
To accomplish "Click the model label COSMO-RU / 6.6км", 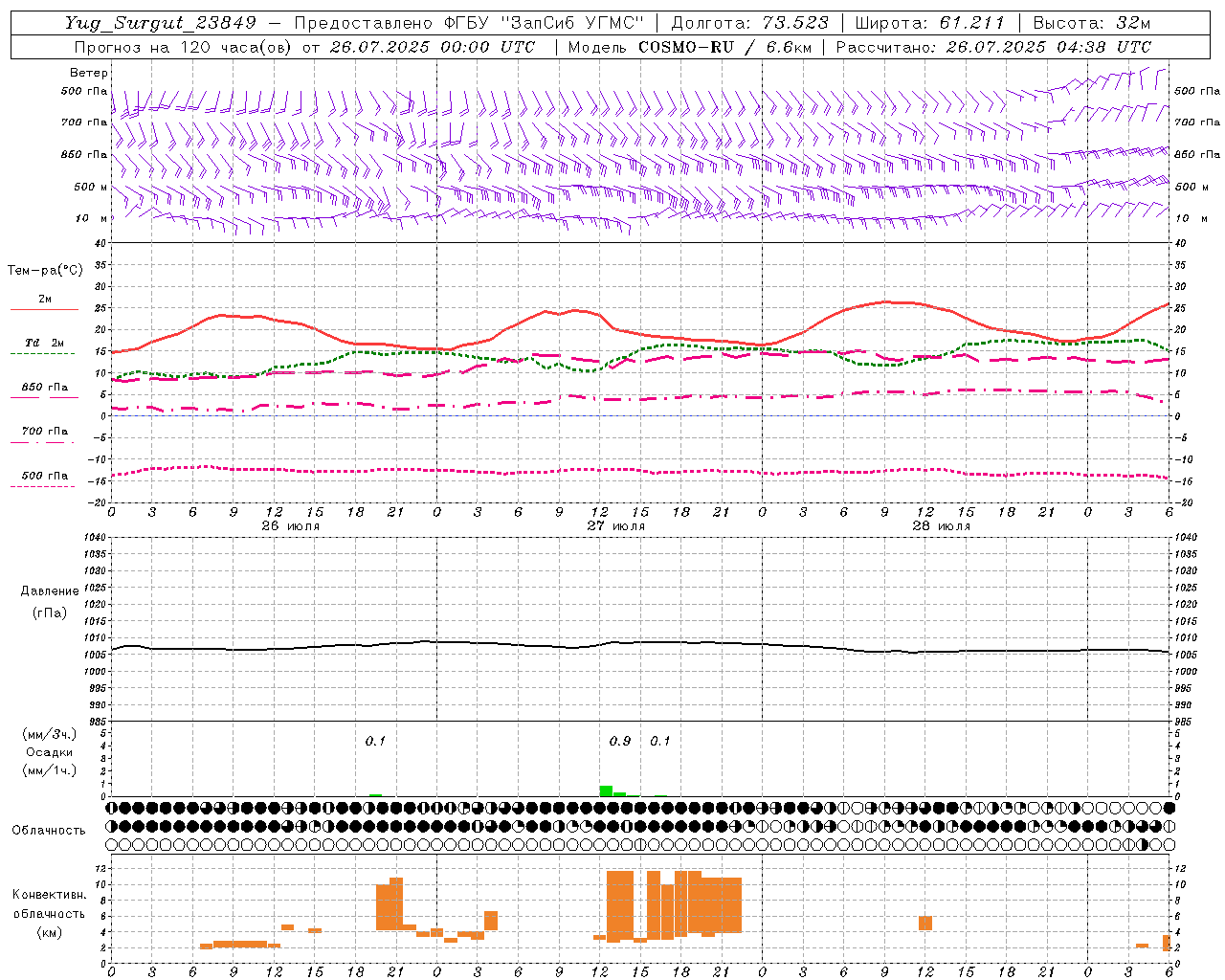I will click(x=725, y=47).
